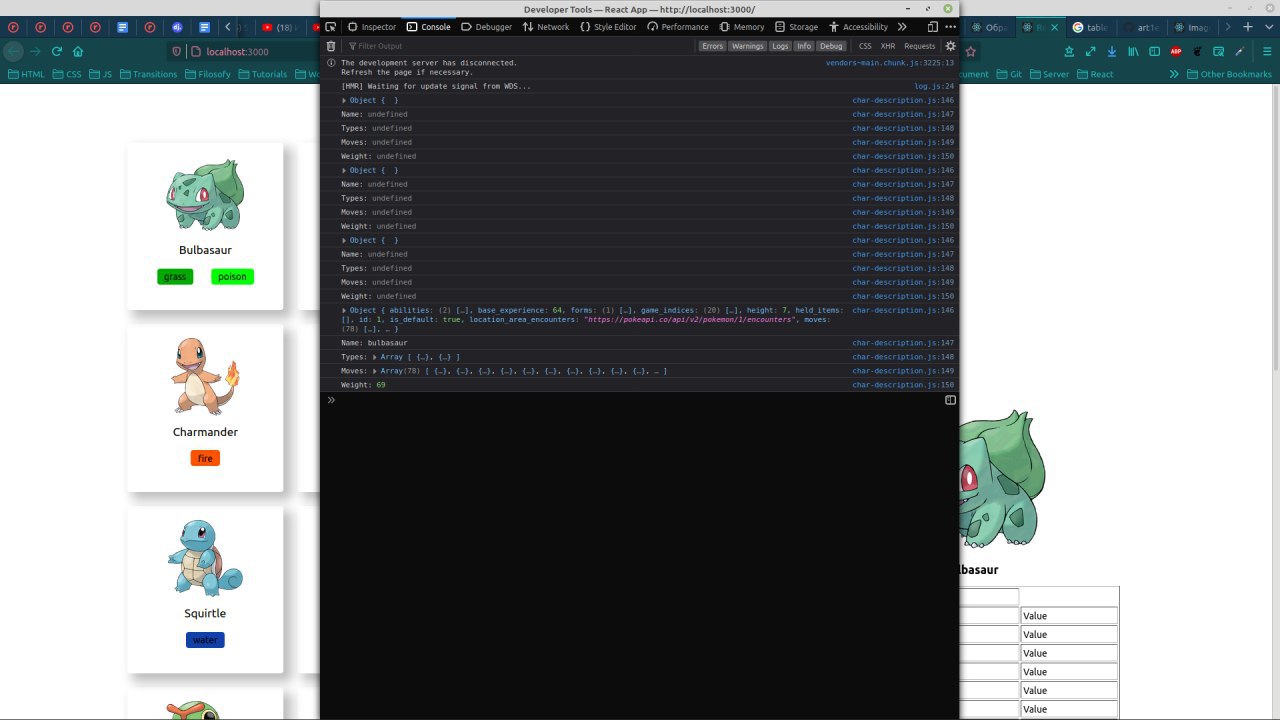Image resolution: width=1280 pixels, height=720 pixels.
Task: Open the list all tabs dropdown
Action: 1268,27
